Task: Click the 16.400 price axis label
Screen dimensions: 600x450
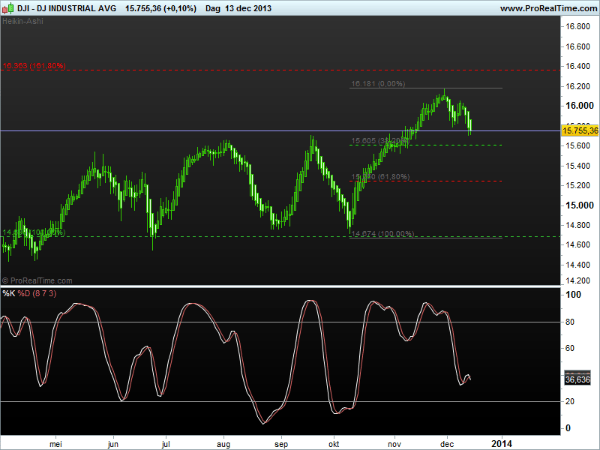Action: (x=578, y=66)
